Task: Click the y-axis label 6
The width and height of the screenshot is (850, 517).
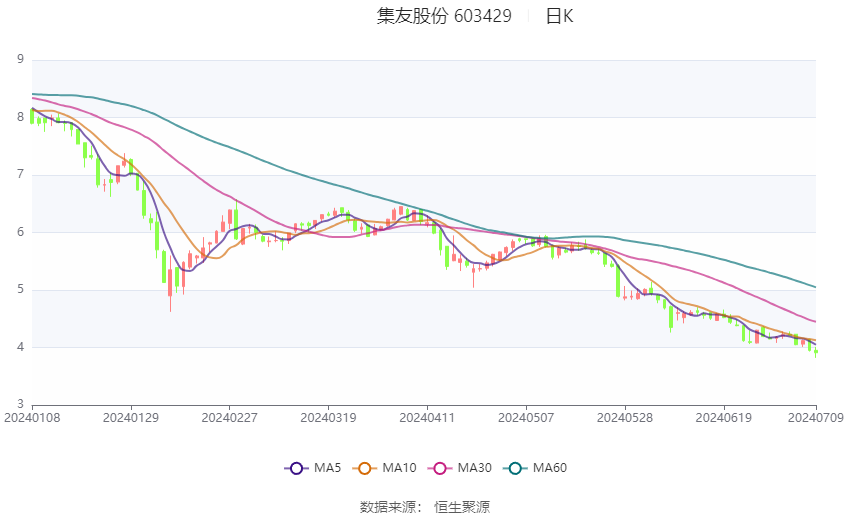Action: pyautogui.click(x=21, y=232)
